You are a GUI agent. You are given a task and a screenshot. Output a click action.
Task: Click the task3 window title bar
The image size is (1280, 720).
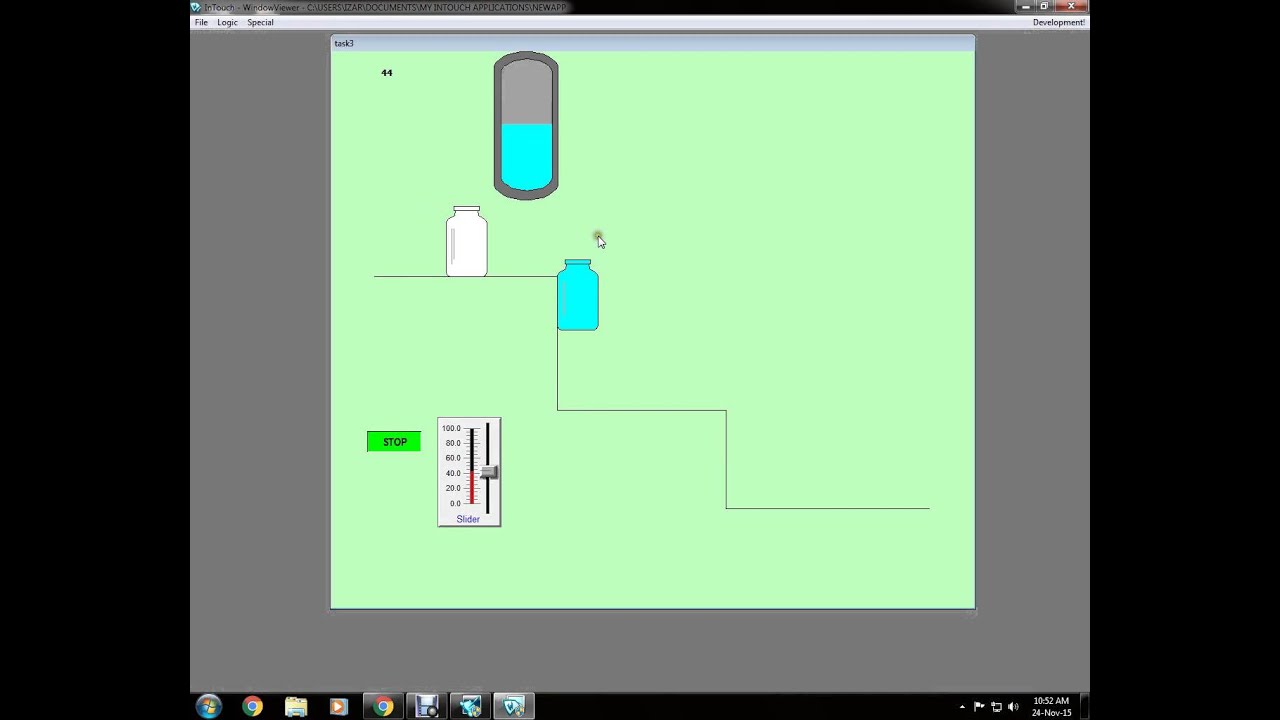coord(653,43)
